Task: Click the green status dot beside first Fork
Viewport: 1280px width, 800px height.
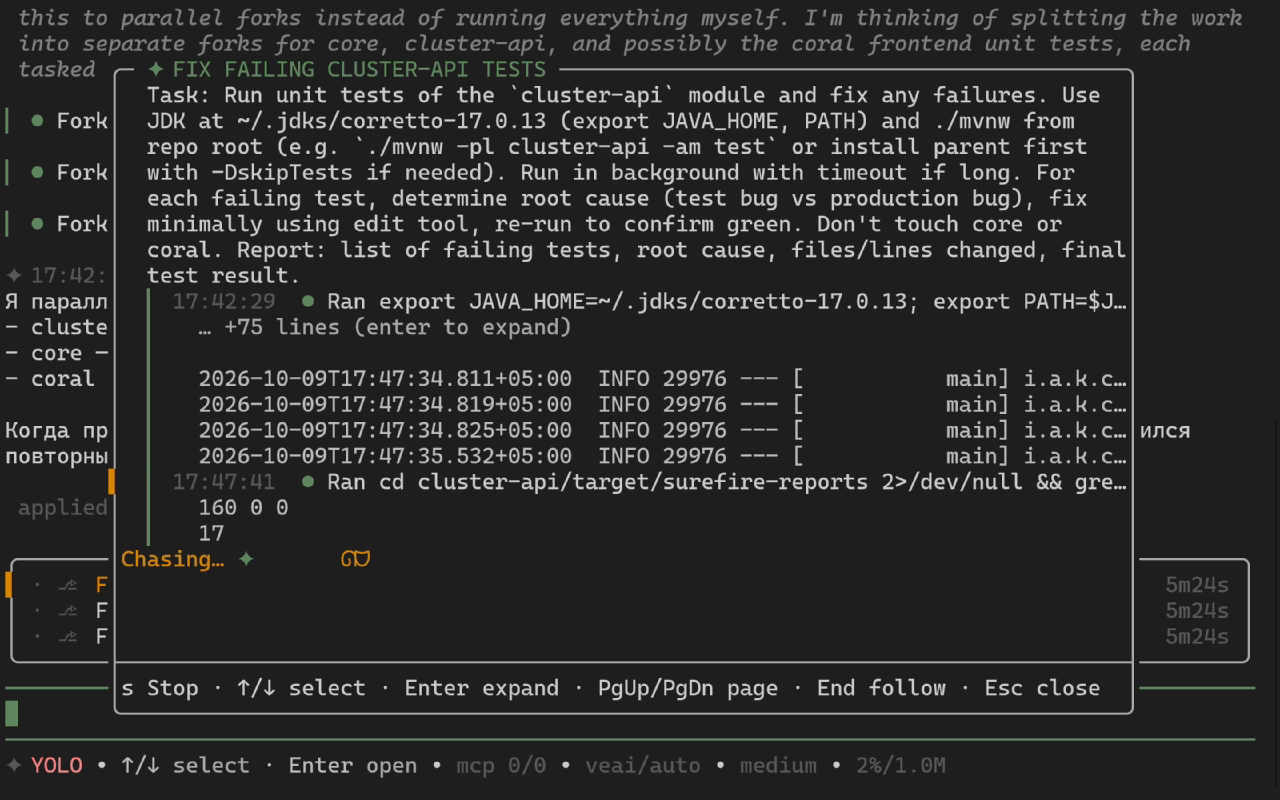Action: (x=37, y=120)
